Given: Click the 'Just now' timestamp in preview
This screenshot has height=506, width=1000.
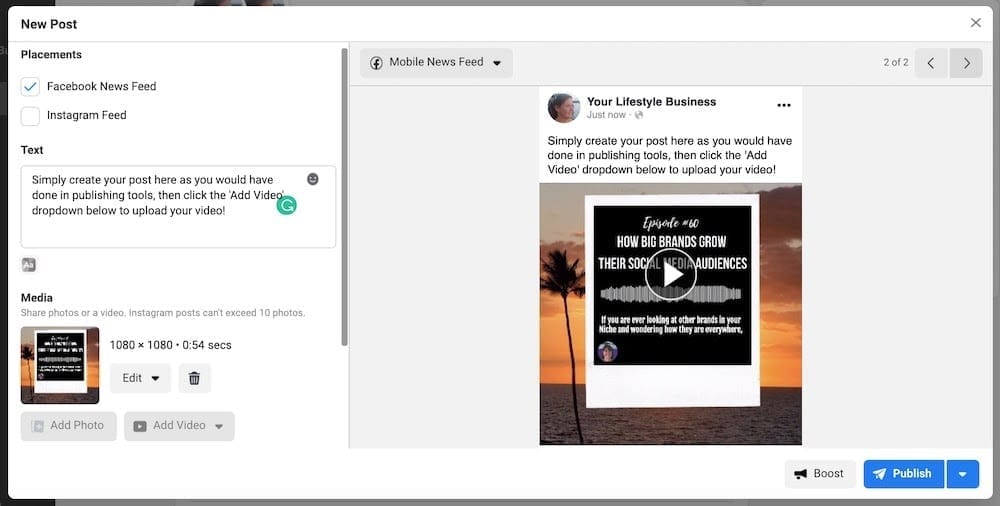Looking at the screenshot, I should pyautogui.click(x=606, y=115).
